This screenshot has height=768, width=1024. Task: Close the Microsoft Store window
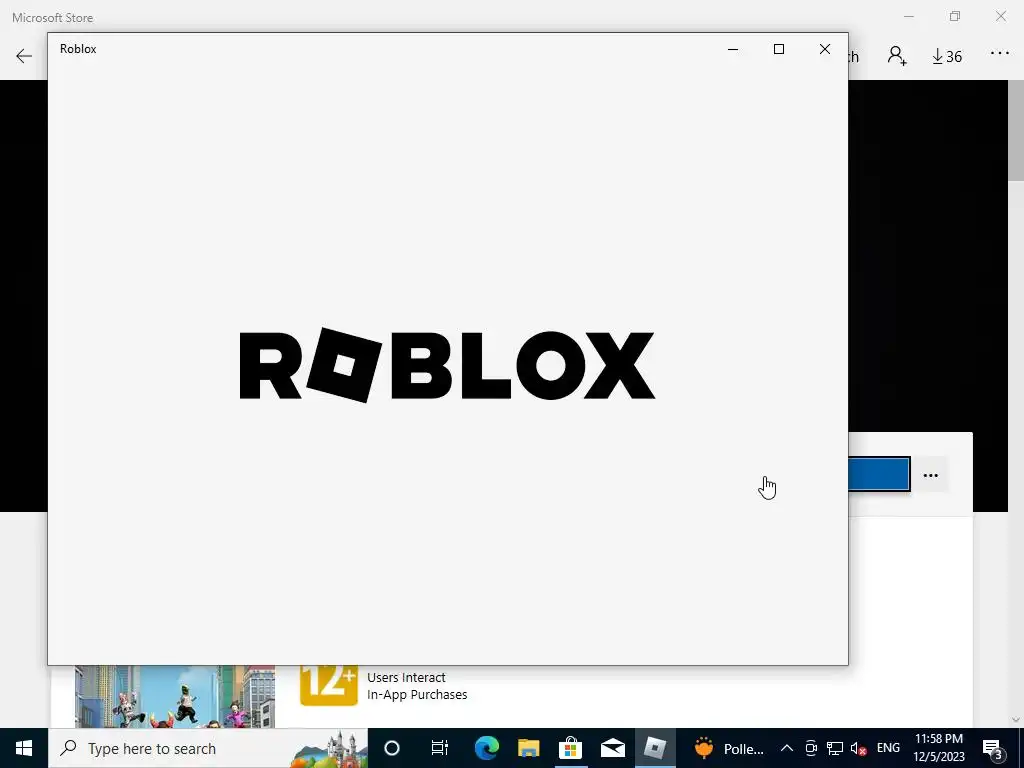[1000, 16]
